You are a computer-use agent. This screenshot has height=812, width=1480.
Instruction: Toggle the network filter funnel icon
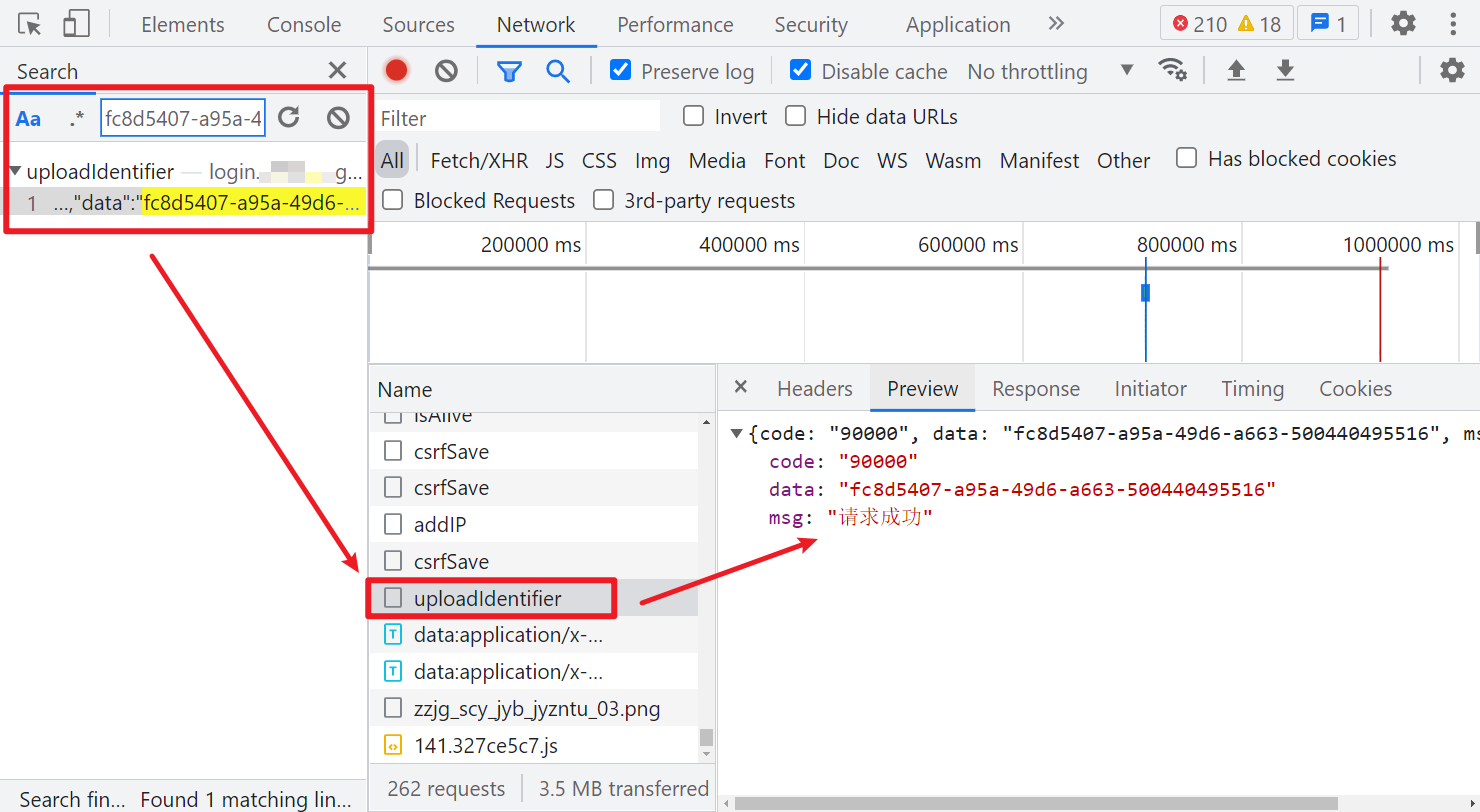coord(510,70)
